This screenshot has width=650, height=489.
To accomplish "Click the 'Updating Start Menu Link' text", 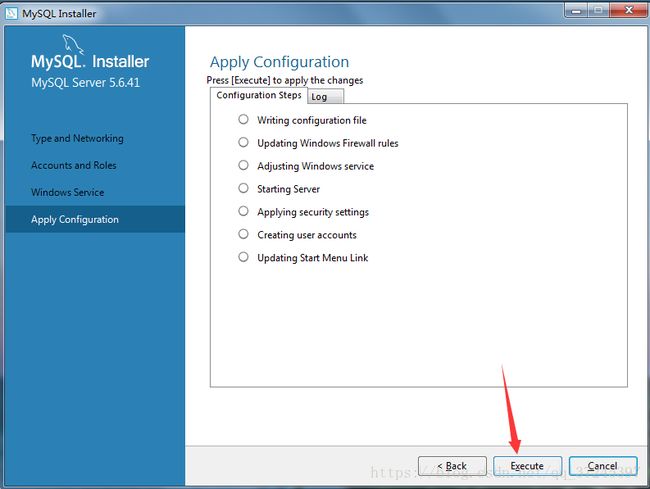I will click(x=313, y=258).
